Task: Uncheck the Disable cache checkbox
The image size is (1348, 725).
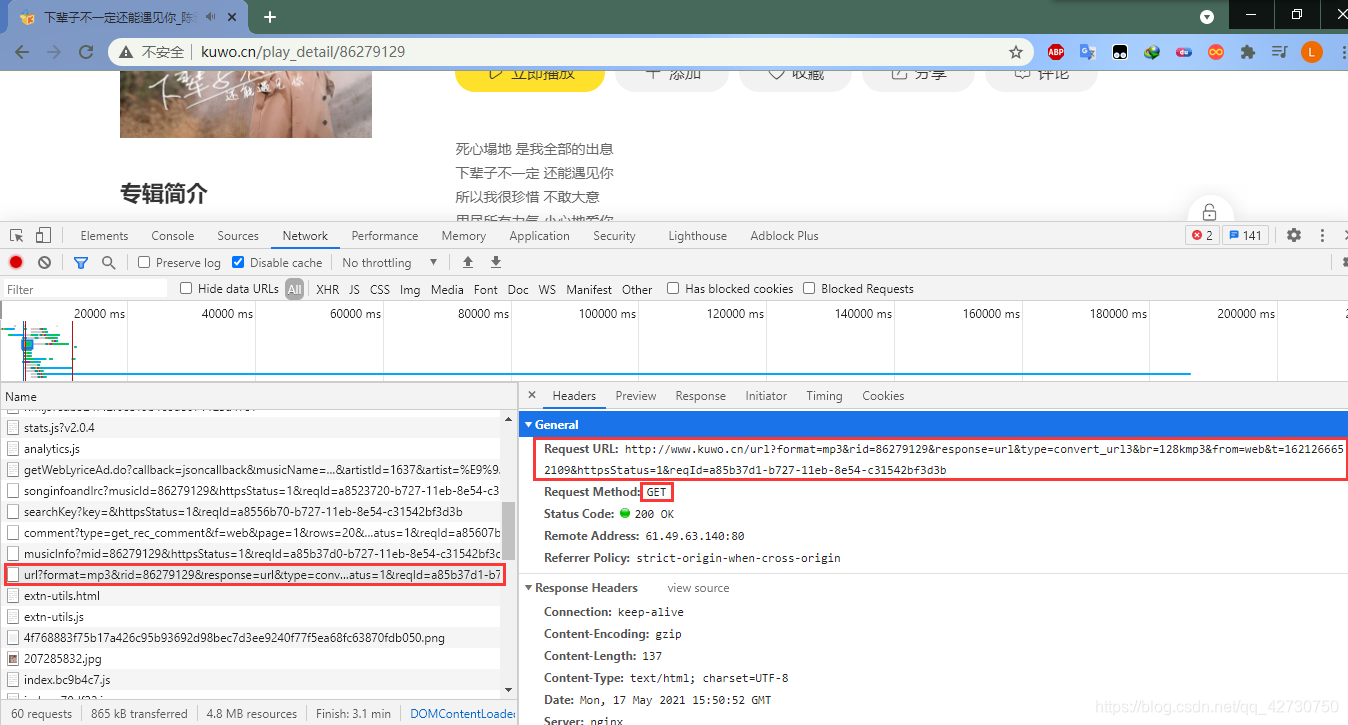Action: [x=238, y=262]
